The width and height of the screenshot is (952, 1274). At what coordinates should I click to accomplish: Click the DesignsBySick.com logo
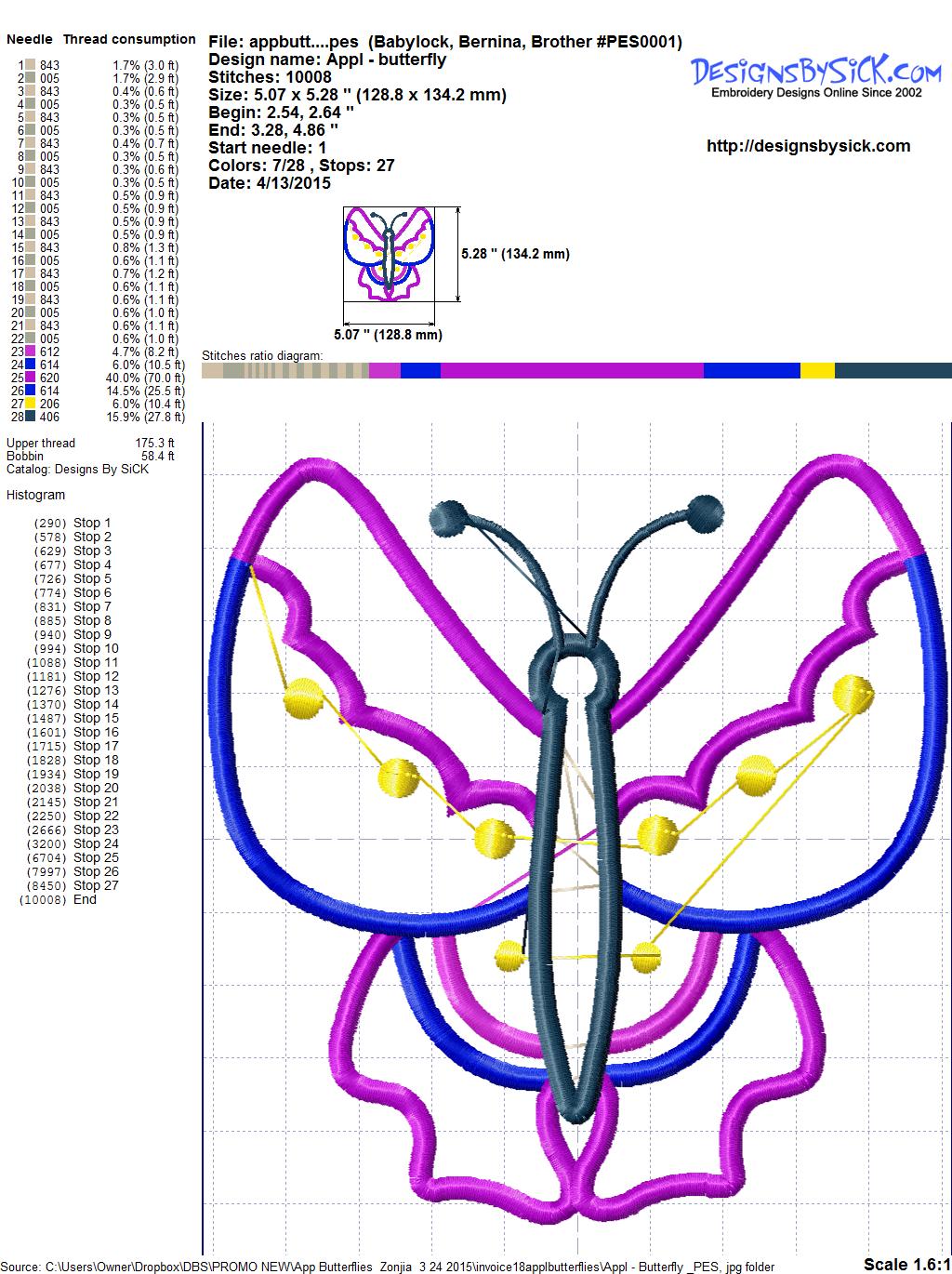(x=815, y=74)
